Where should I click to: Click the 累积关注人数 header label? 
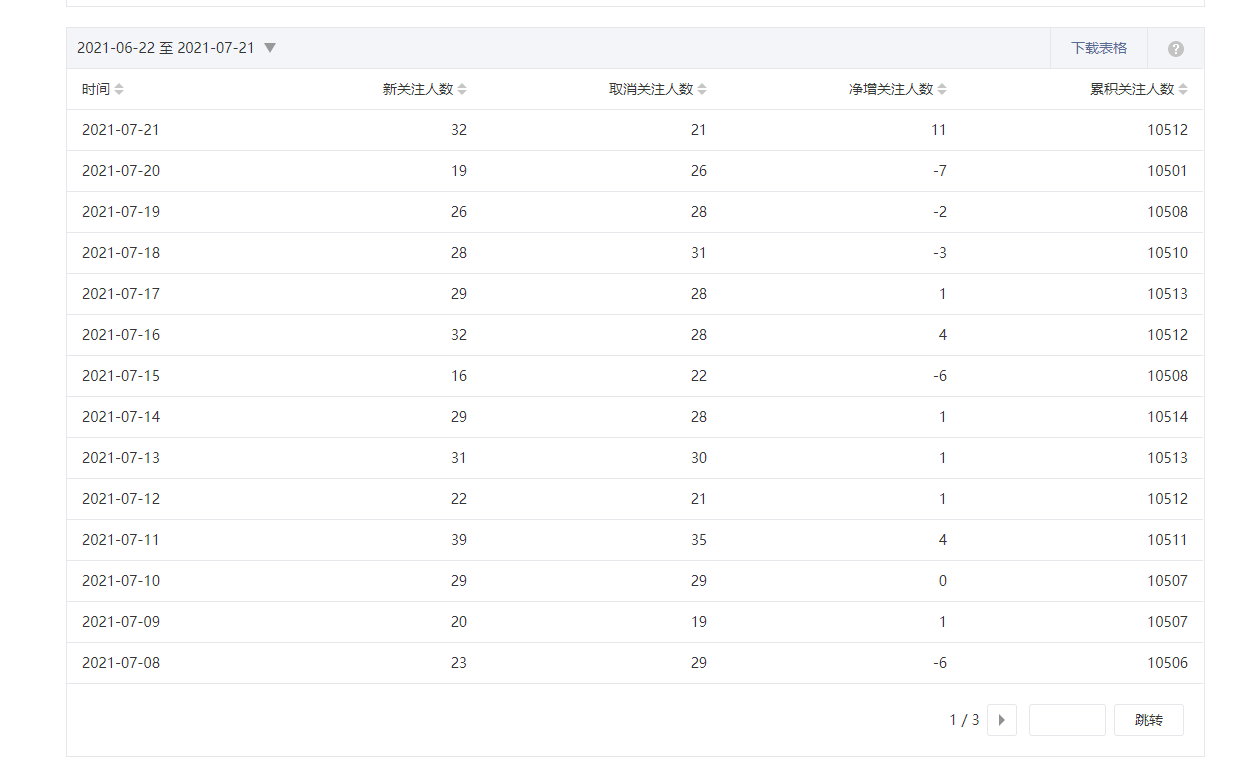[1131, 89]
